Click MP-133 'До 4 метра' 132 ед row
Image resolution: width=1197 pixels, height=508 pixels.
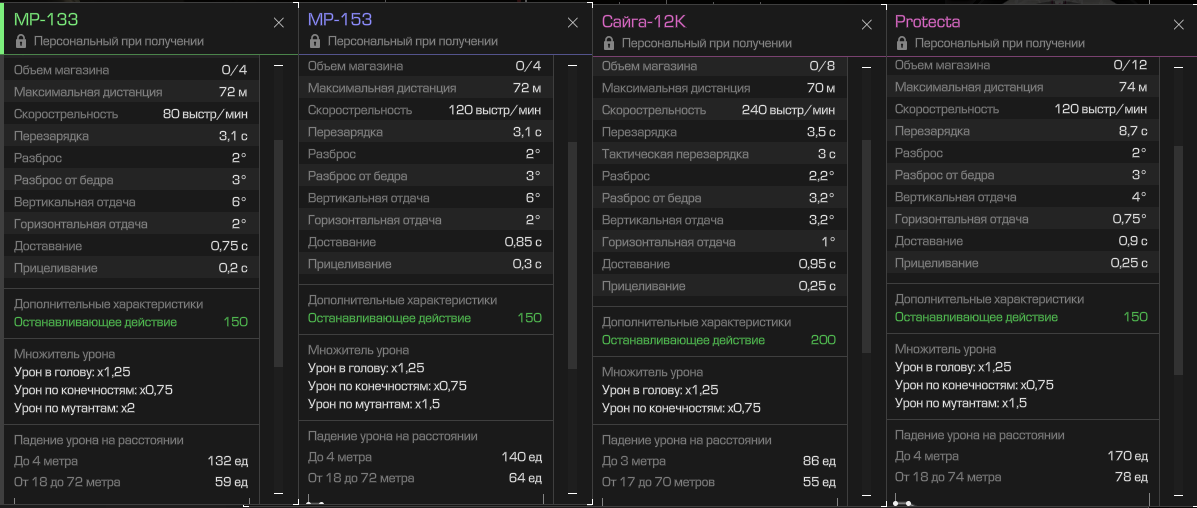point(131,461)
